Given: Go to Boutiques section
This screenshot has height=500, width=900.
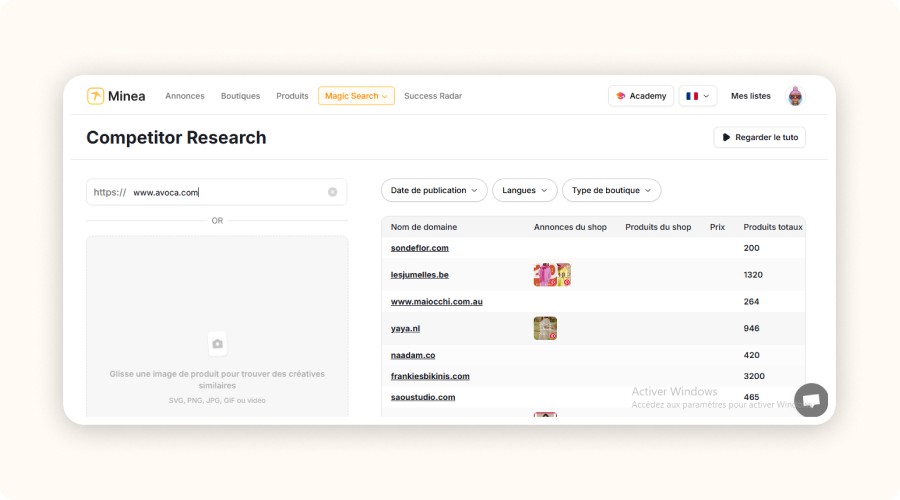Looking at the screenshot, I should [240, 96].
